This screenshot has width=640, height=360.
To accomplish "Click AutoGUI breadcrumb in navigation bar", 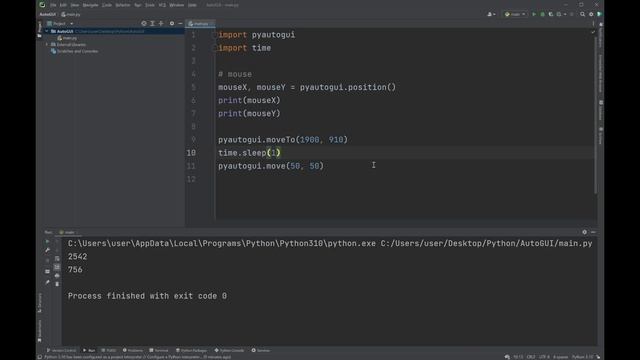I will (x=47, y=14).
